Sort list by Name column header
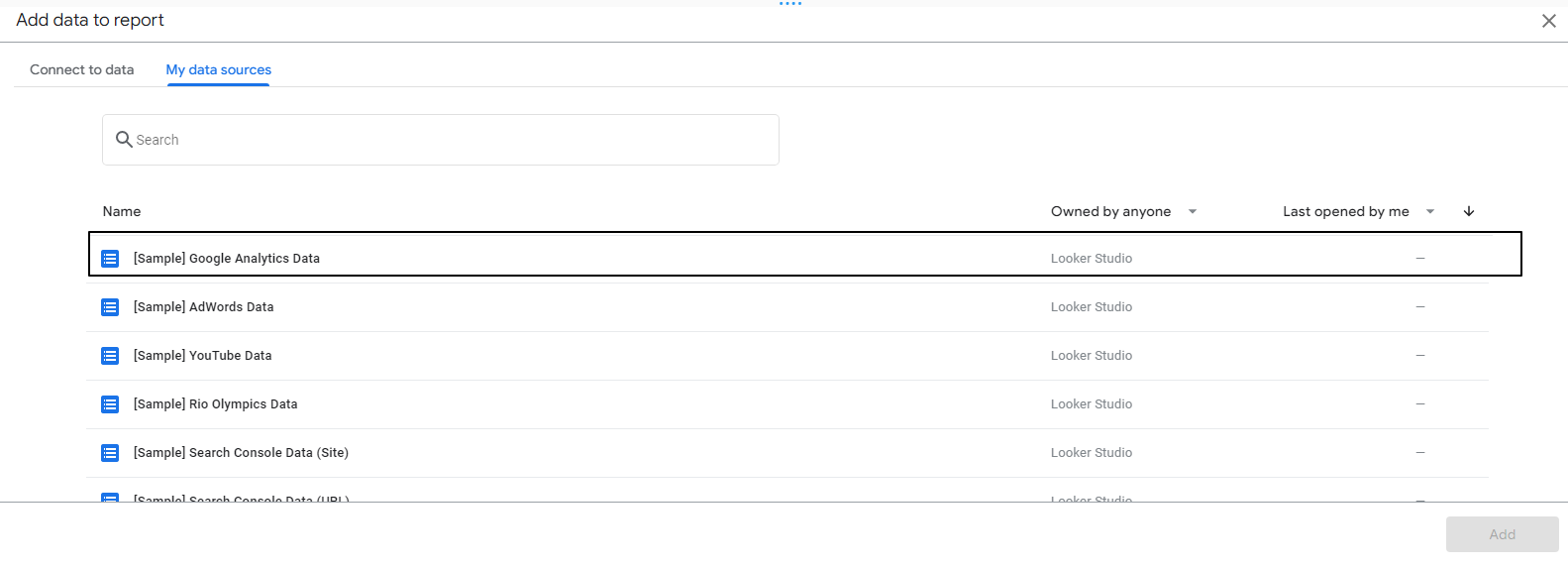Viewport: 1568px width, 569px height. 122,211
